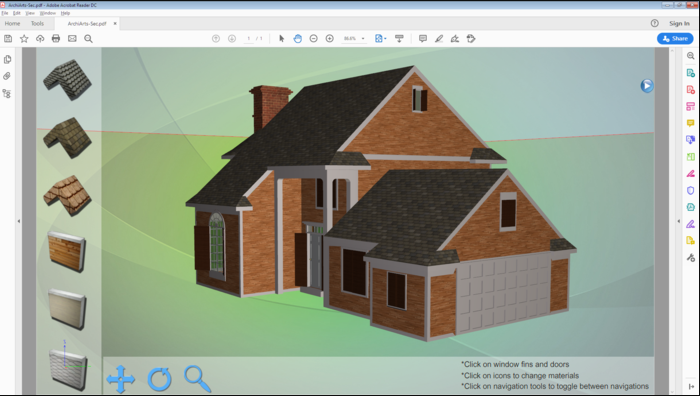
Task: Open the Help menu
Action: pos(65,13)
